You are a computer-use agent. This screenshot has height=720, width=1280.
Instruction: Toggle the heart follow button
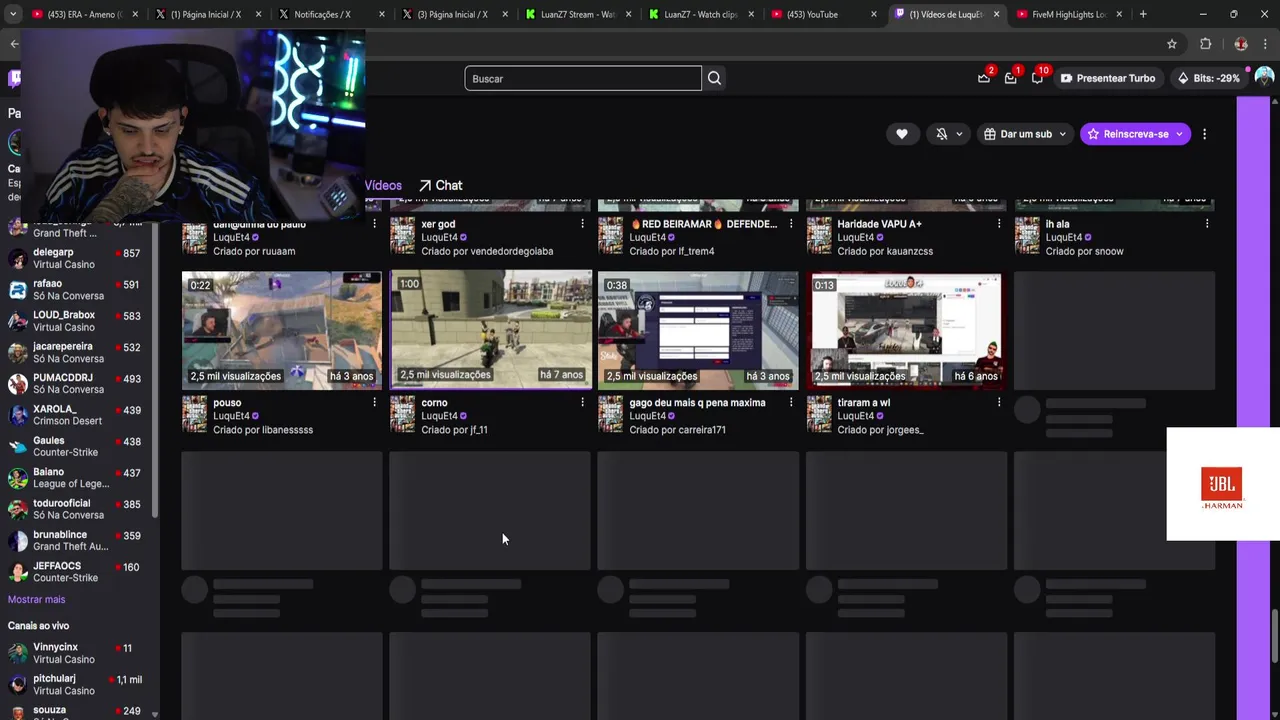tap(901, 134)
